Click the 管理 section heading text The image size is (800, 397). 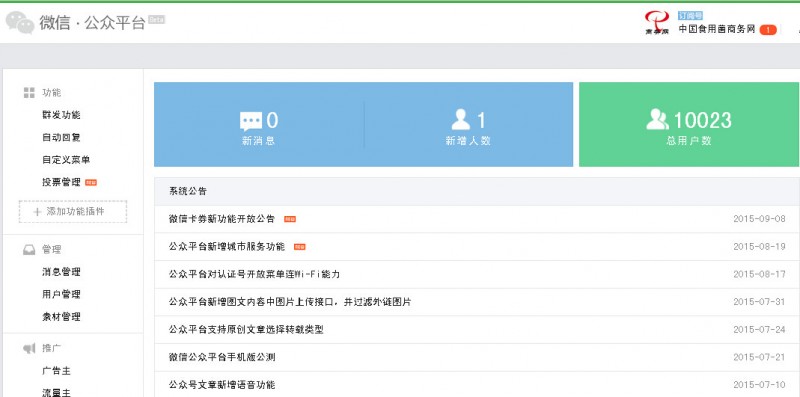click(x=52, y=250)
